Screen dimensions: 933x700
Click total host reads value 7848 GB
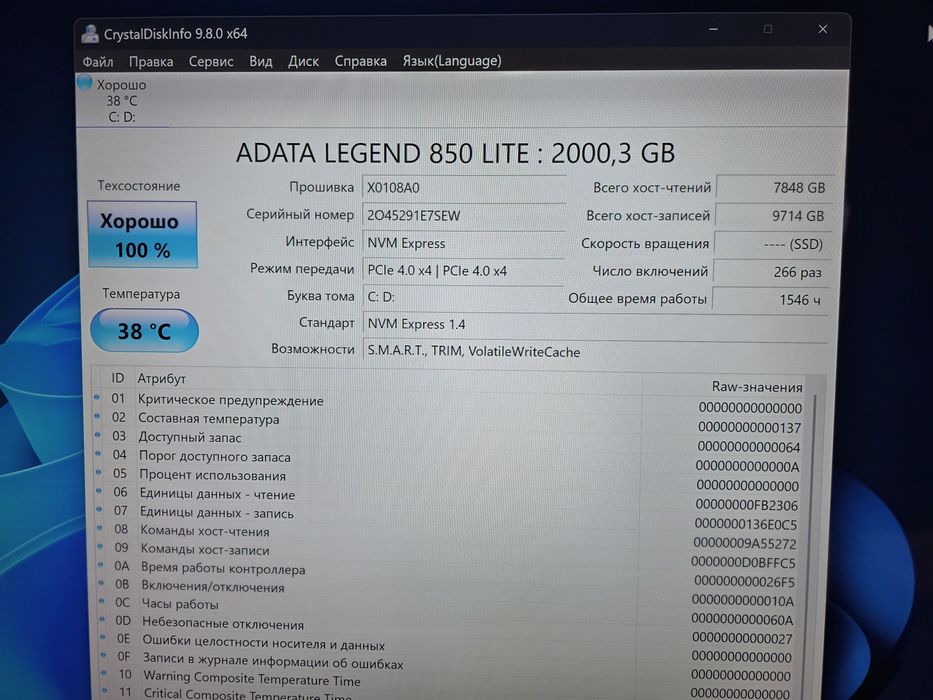coord(775,188)
